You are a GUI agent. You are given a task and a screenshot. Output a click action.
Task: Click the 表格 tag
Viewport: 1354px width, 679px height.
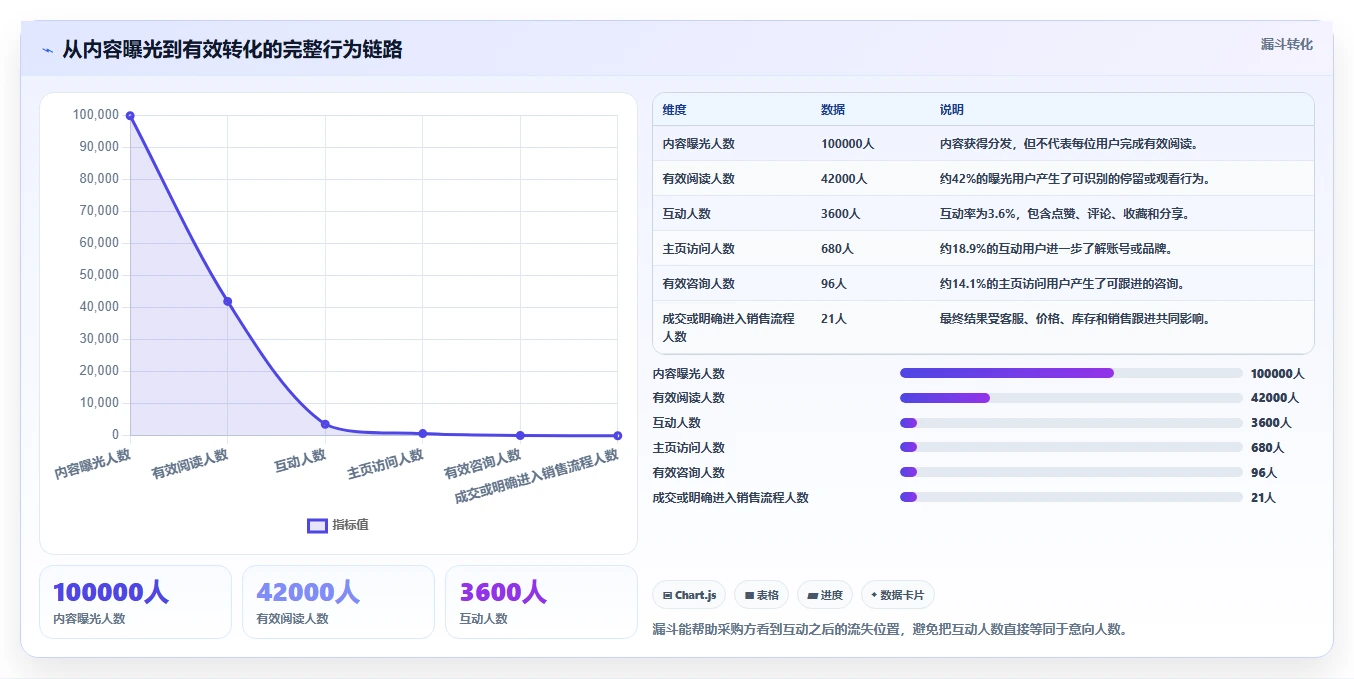click(x=761, y=595)
